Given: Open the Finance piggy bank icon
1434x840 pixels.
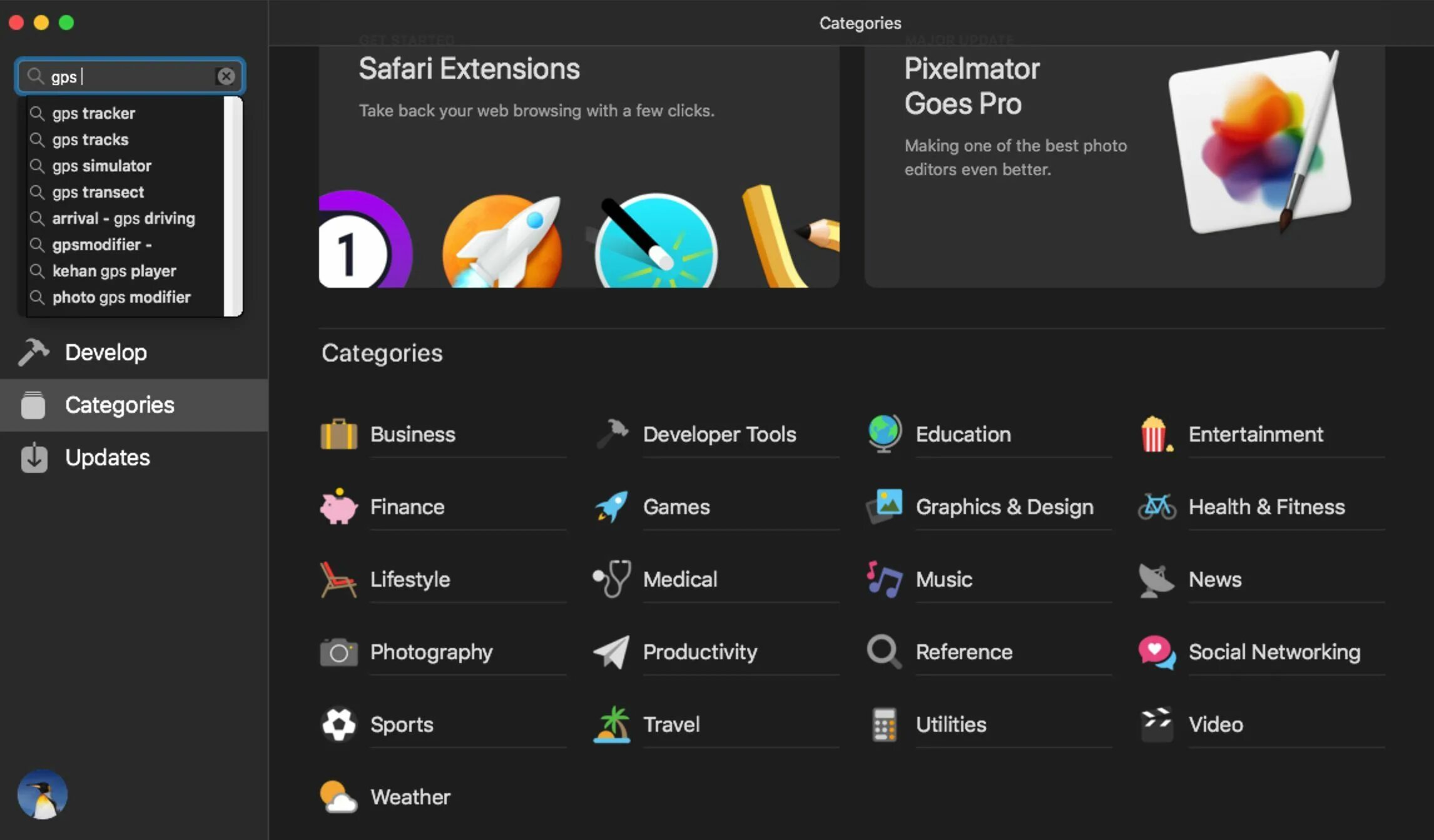Looking at the screenshot, I should coord(338,506).
